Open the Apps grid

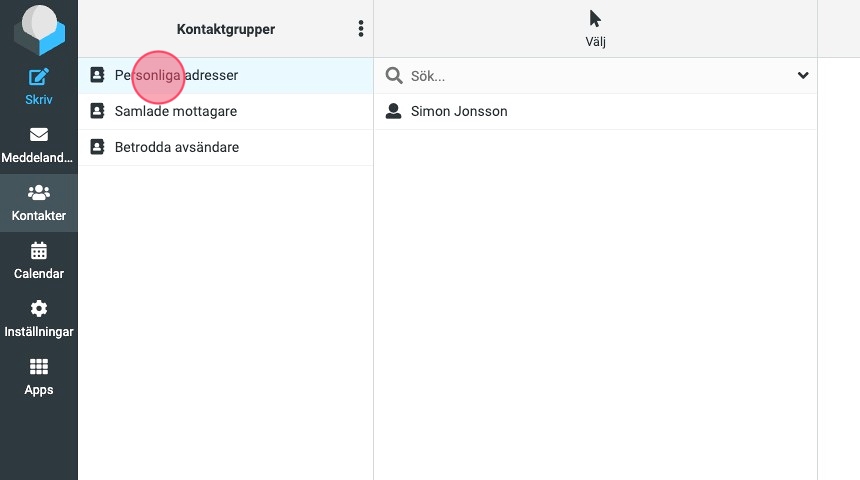coord(39,377)
